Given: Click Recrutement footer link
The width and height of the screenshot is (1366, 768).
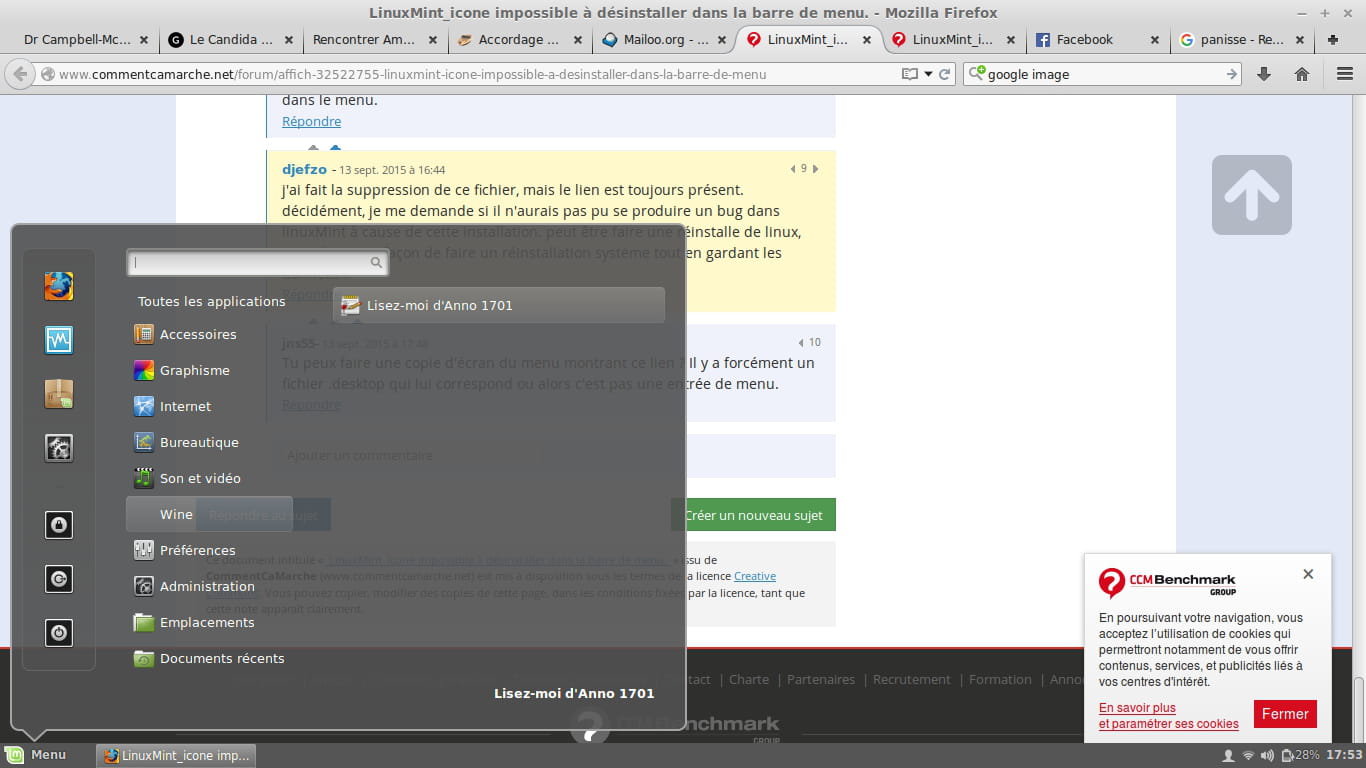Looking at the screenshot, I should 912,679.
